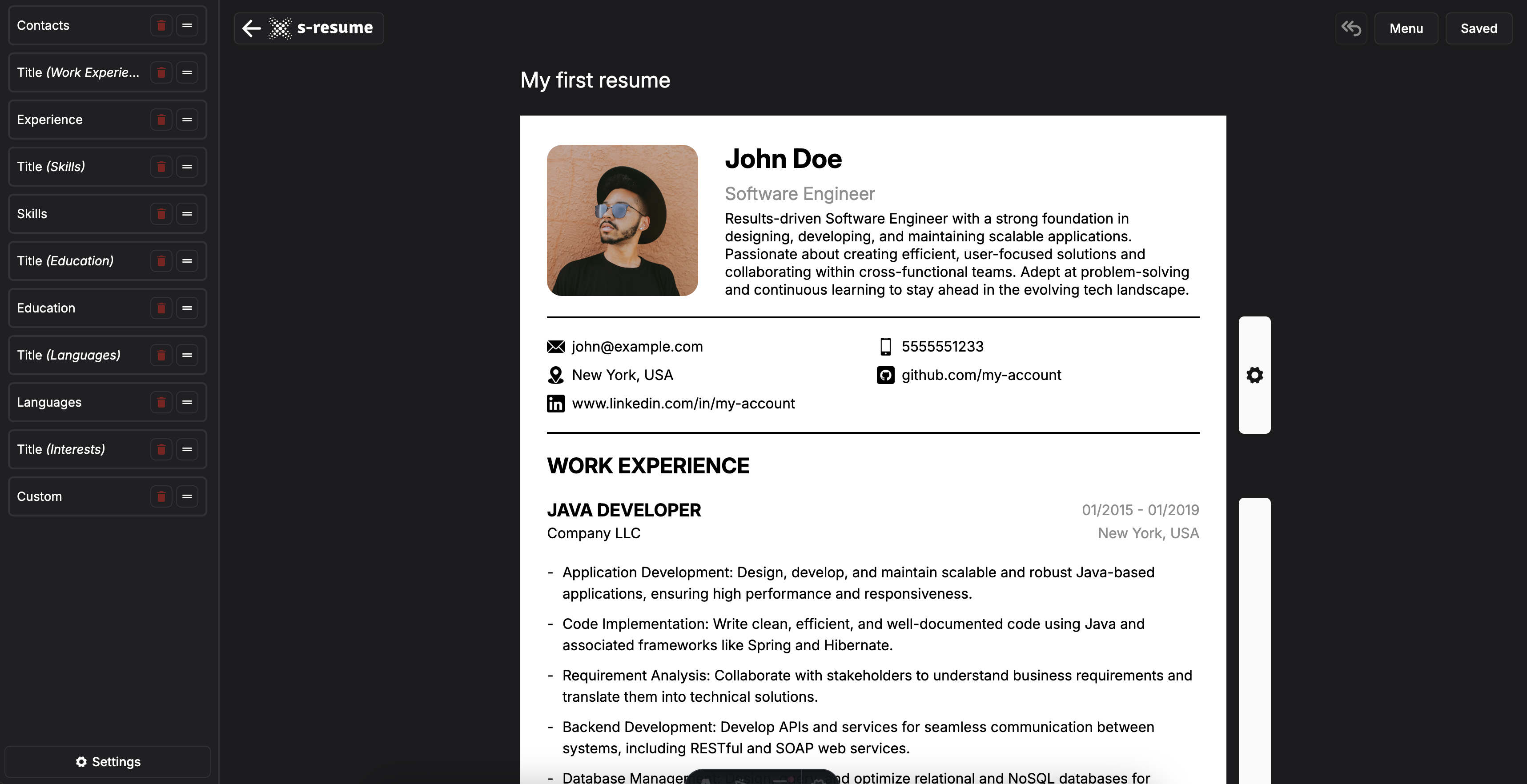Click the github.com/my-account link
The width and height of the screenshot is (1527, 784).
tap(981, 375)
